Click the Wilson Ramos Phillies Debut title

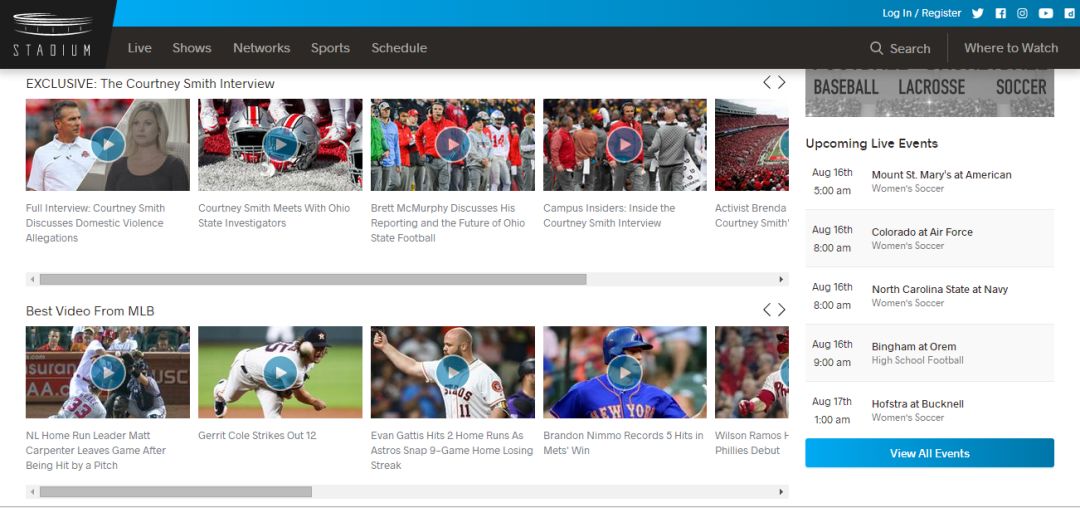[x=751, y=443]
